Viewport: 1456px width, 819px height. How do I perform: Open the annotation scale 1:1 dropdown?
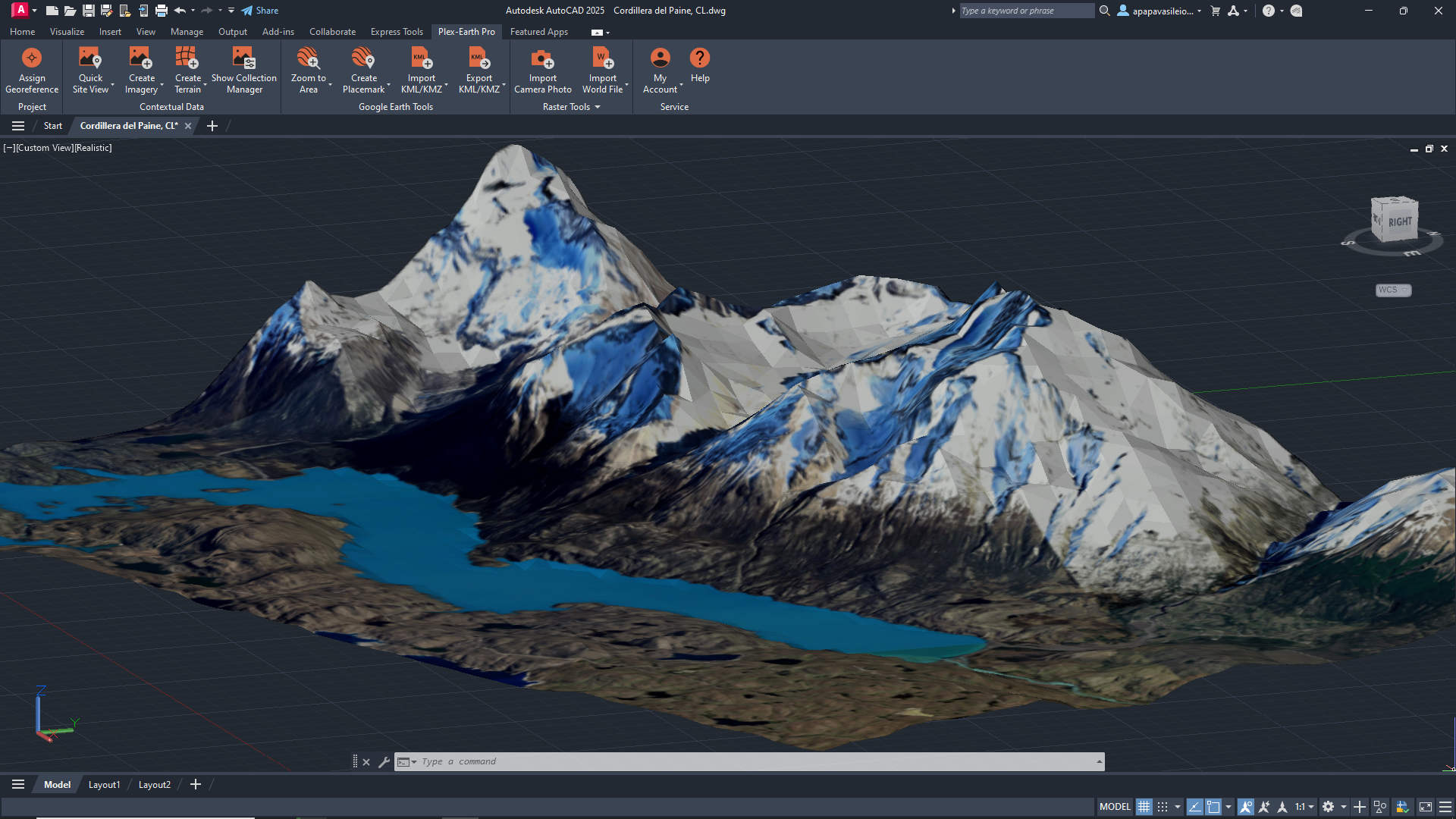click(x=1301, y=806)
